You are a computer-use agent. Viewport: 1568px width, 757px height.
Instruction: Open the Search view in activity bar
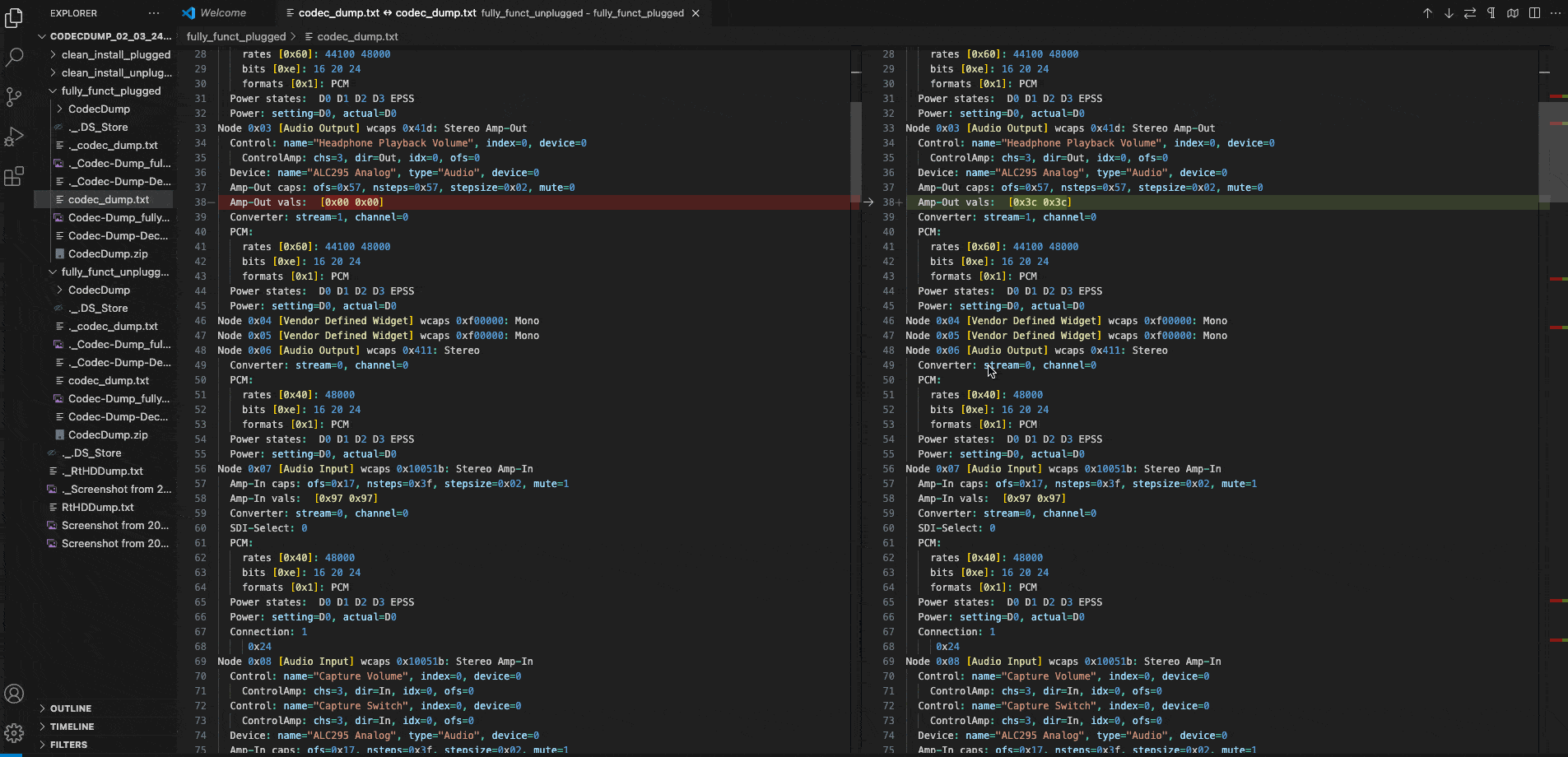tap(14, 58)
